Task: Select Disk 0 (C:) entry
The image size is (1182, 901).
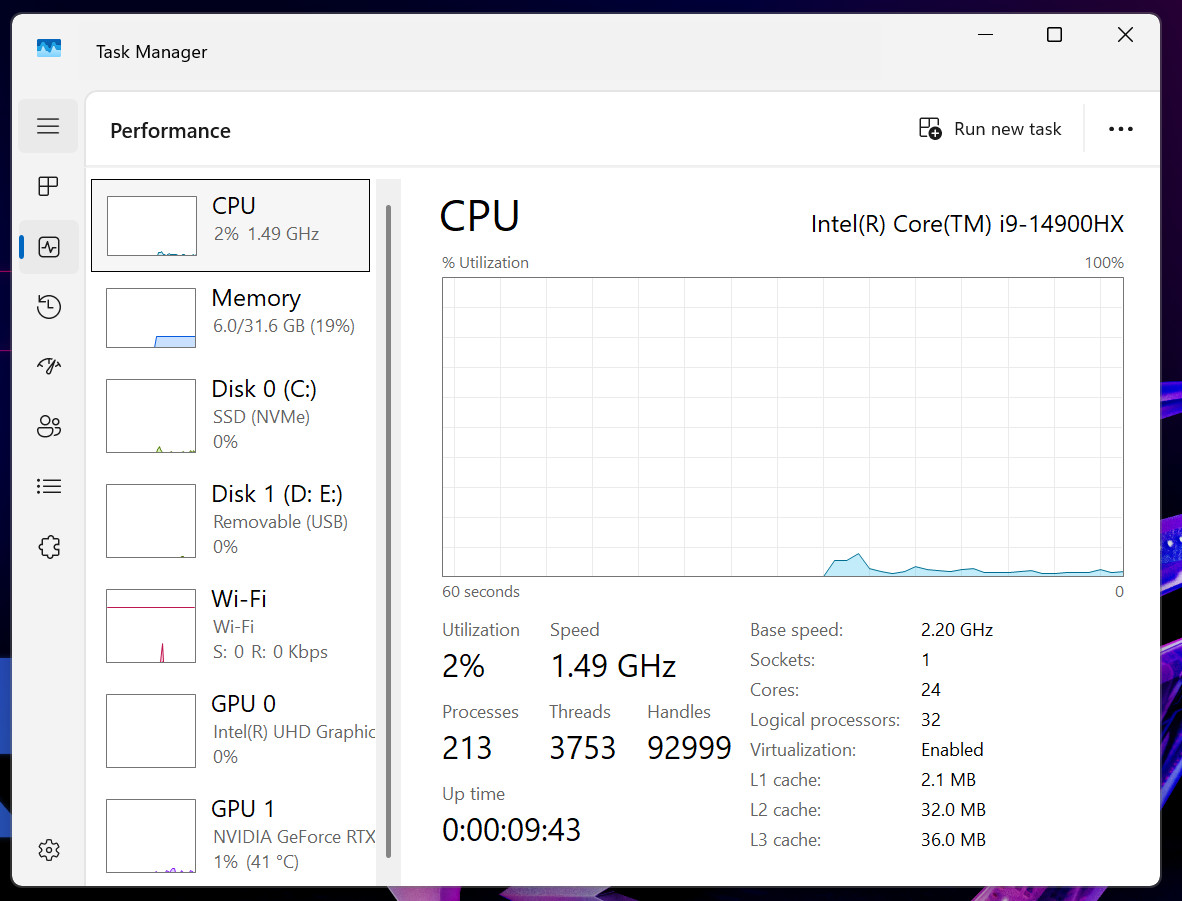Action: click(230, 415)
